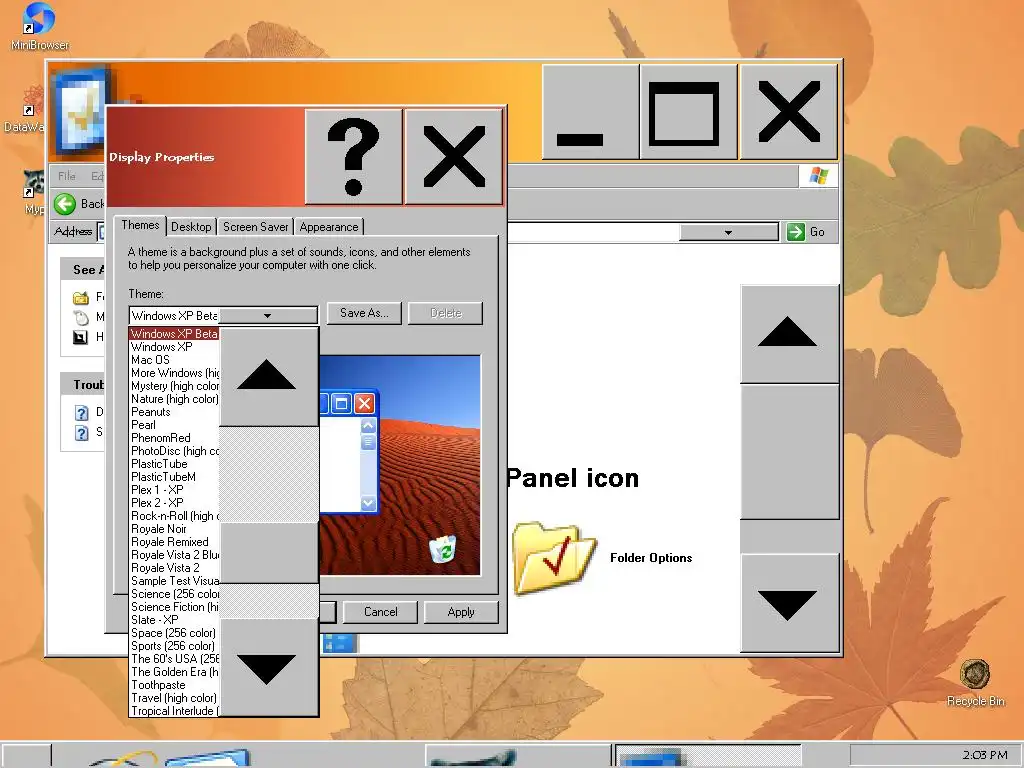Open the MiniBrowser desktop shortcut

(x=39, y=26)
